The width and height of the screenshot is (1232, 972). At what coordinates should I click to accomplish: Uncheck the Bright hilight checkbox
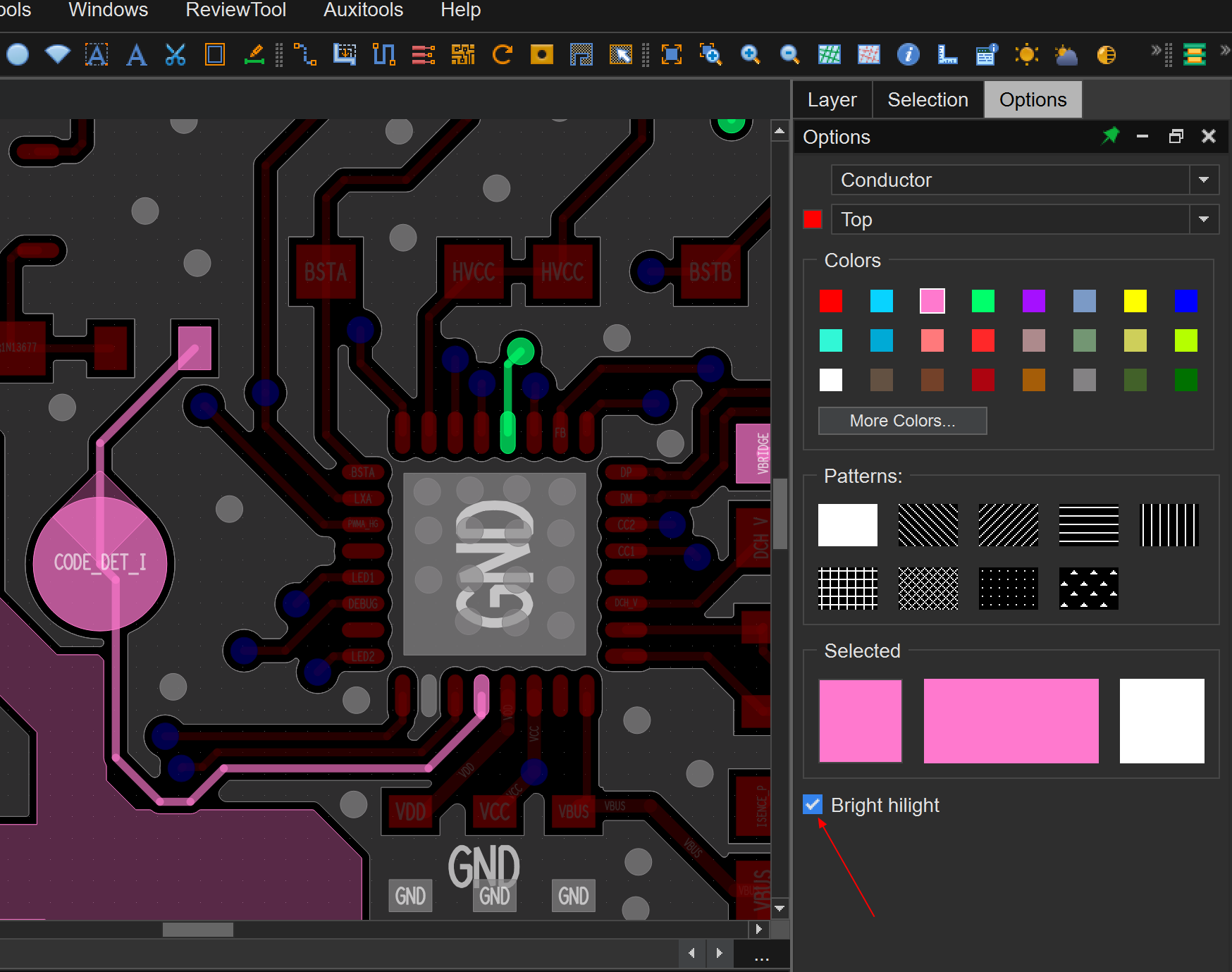813,804
